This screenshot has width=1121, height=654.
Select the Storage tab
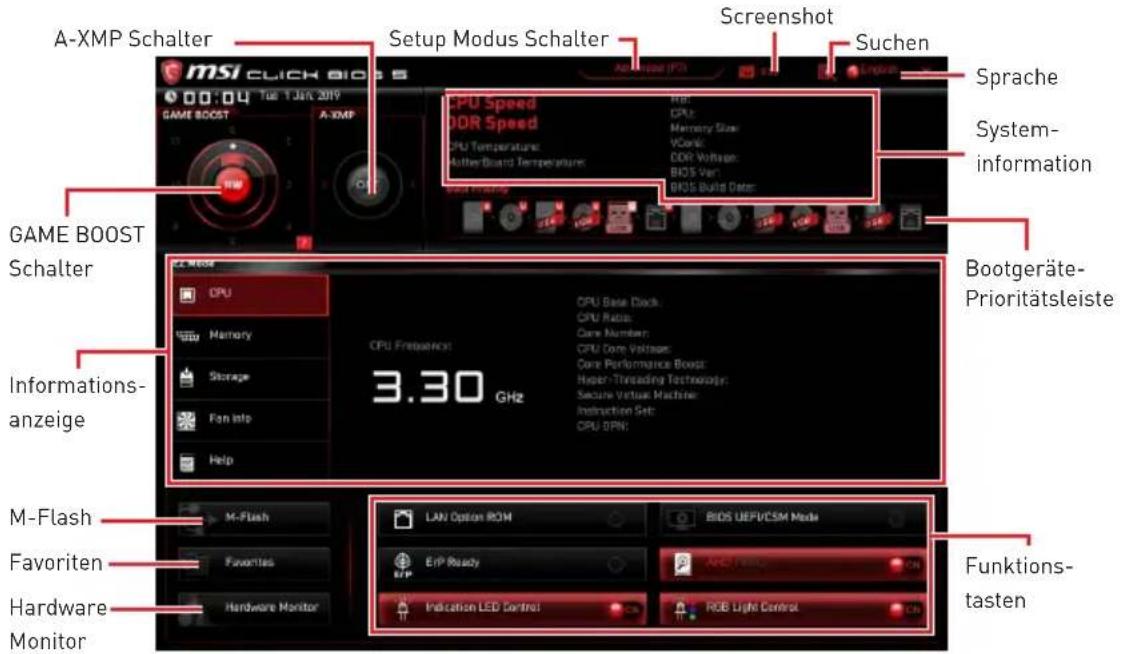pyautogui.click(x=251, y=377)
